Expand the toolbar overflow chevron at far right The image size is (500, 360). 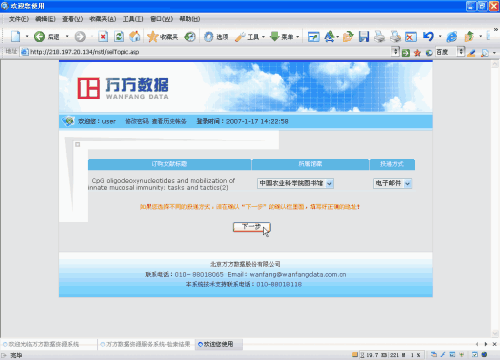point(496,30)
